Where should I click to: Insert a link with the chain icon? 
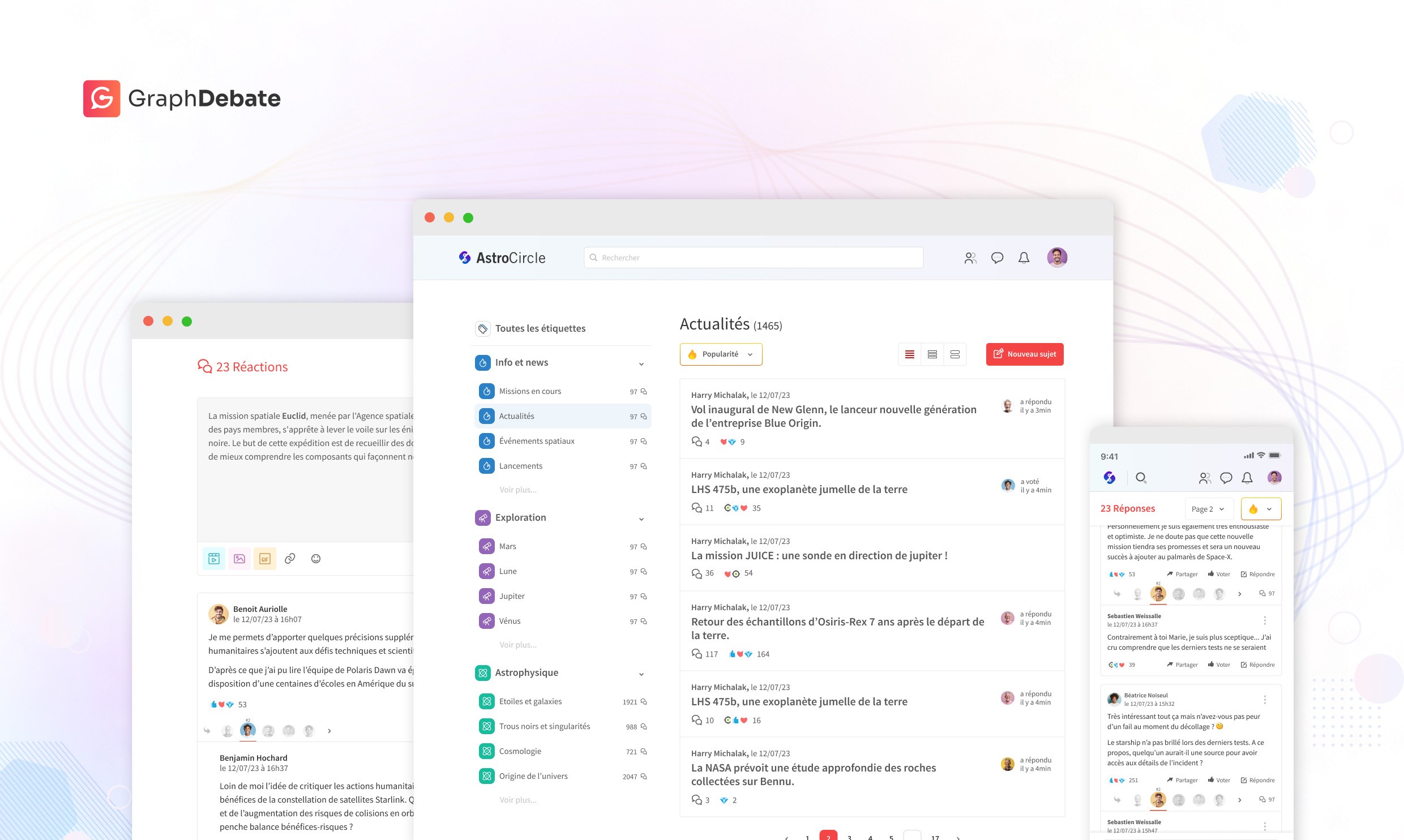click(290, 559)
